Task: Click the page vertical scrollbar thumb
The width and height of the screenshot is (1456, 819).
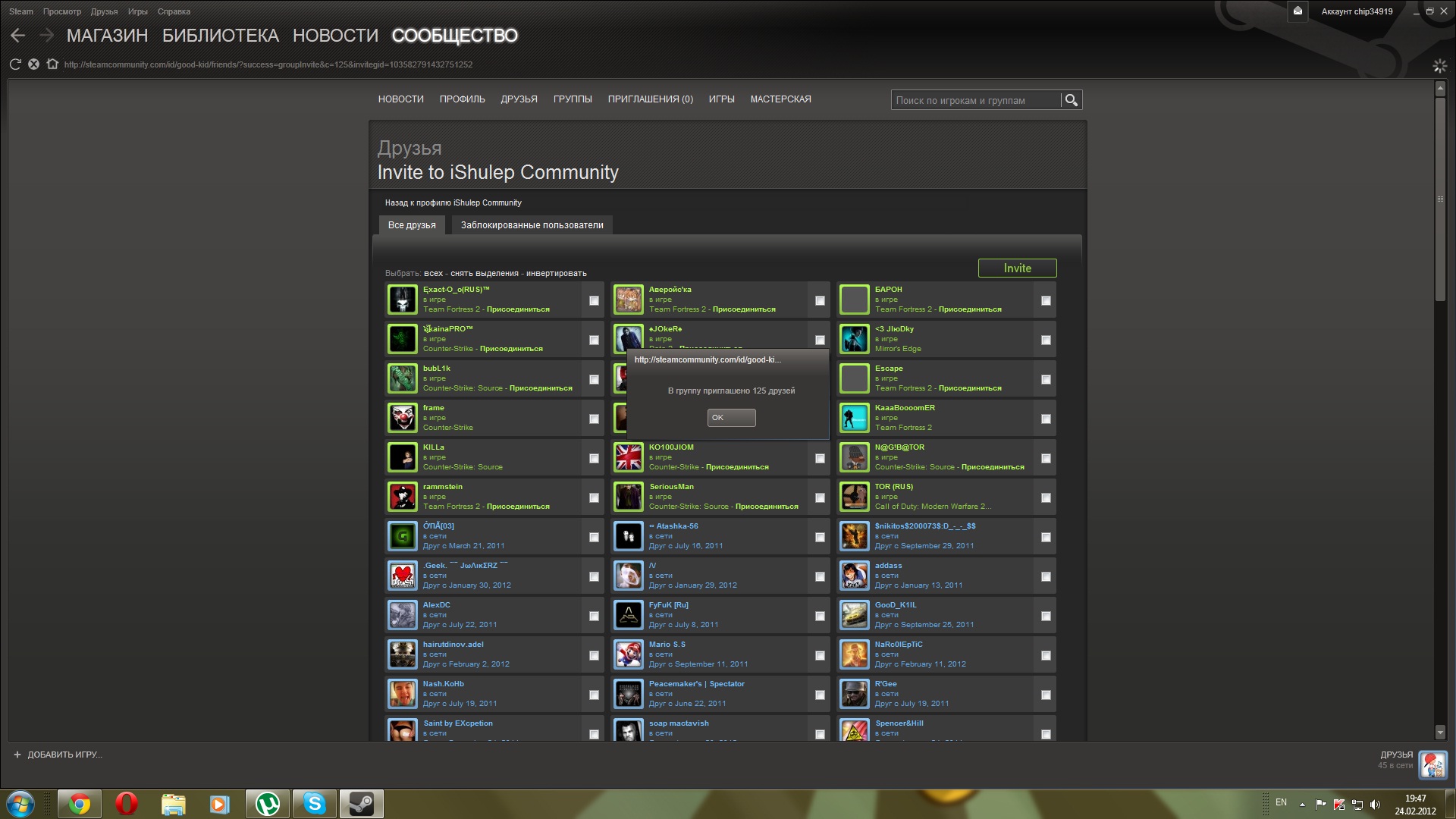Action: [1440, 199]
